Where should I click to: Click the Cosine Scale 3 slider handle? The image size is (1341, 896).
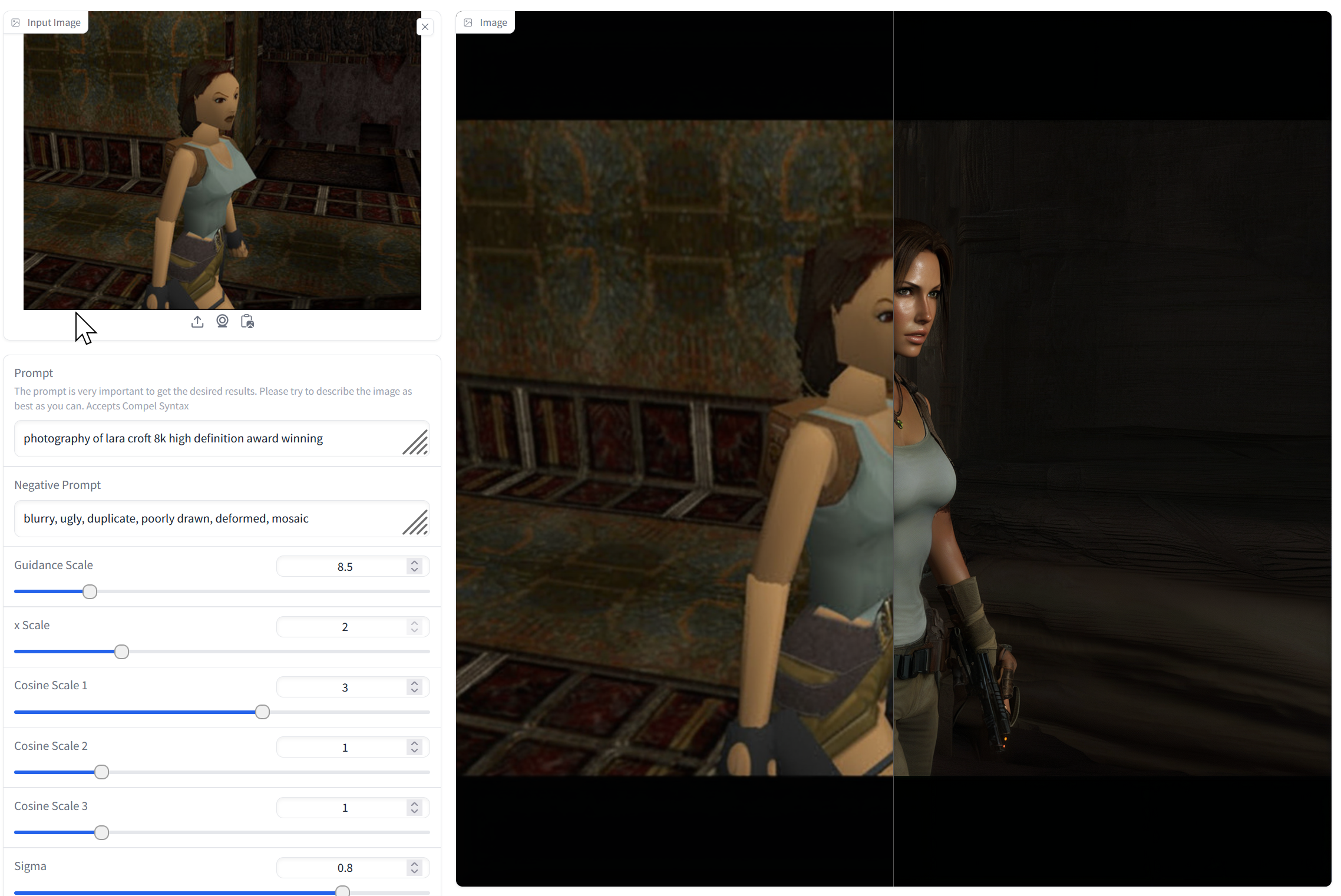point(102,832)
